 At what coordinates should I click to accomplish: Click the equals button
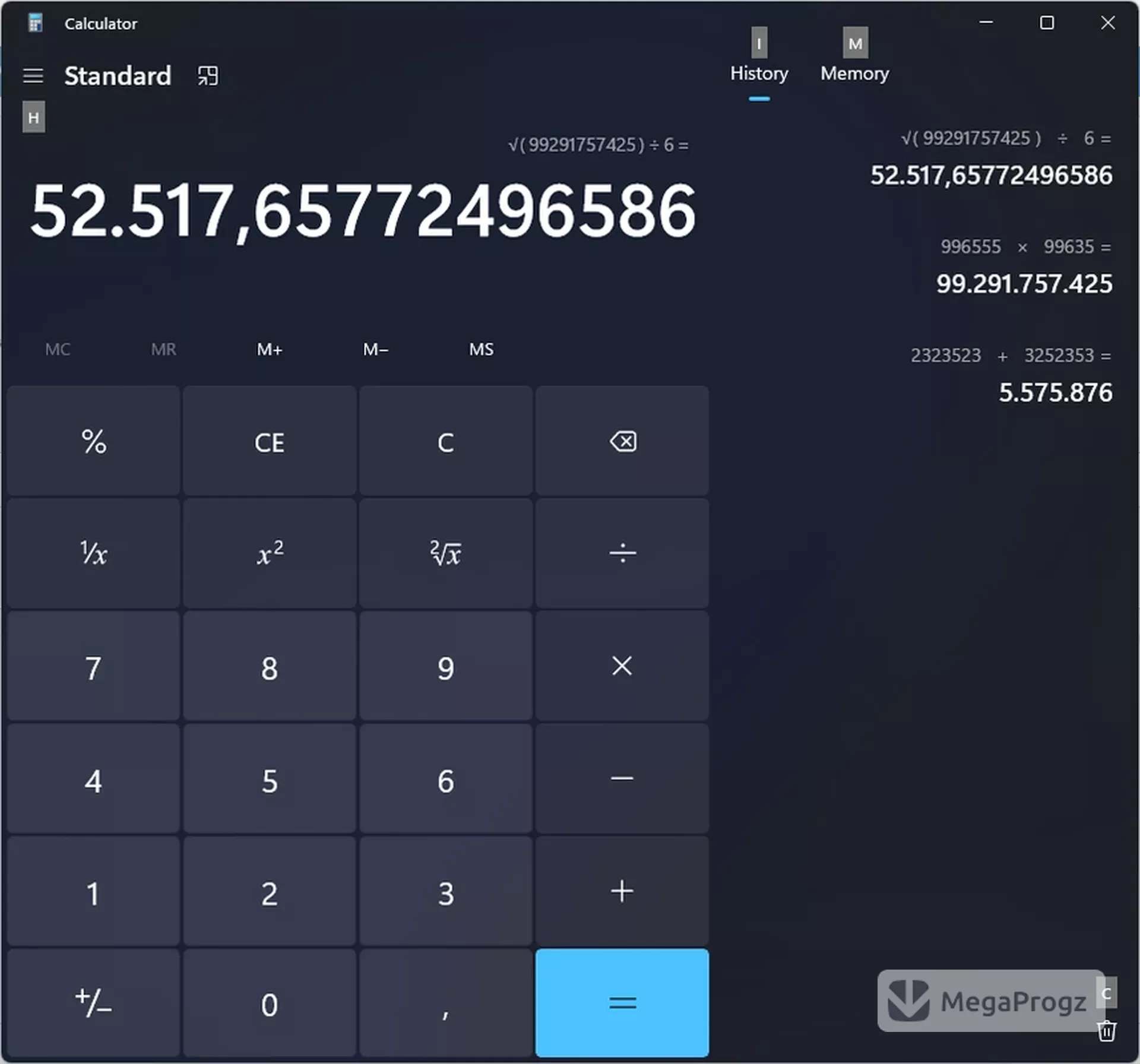[x=622, y=1003]
